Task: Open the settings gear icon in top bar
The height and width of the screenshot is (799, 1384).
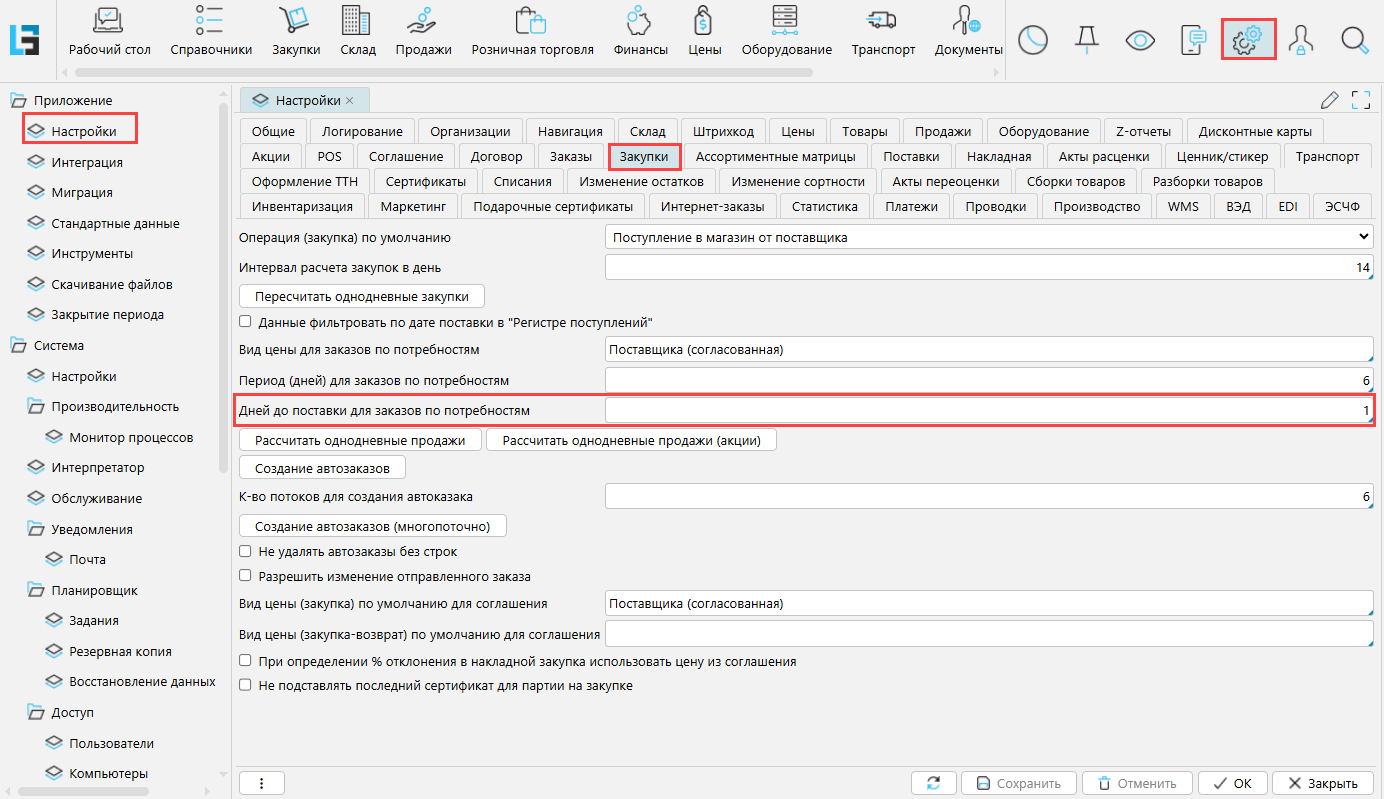Action: coord(1247,40)
